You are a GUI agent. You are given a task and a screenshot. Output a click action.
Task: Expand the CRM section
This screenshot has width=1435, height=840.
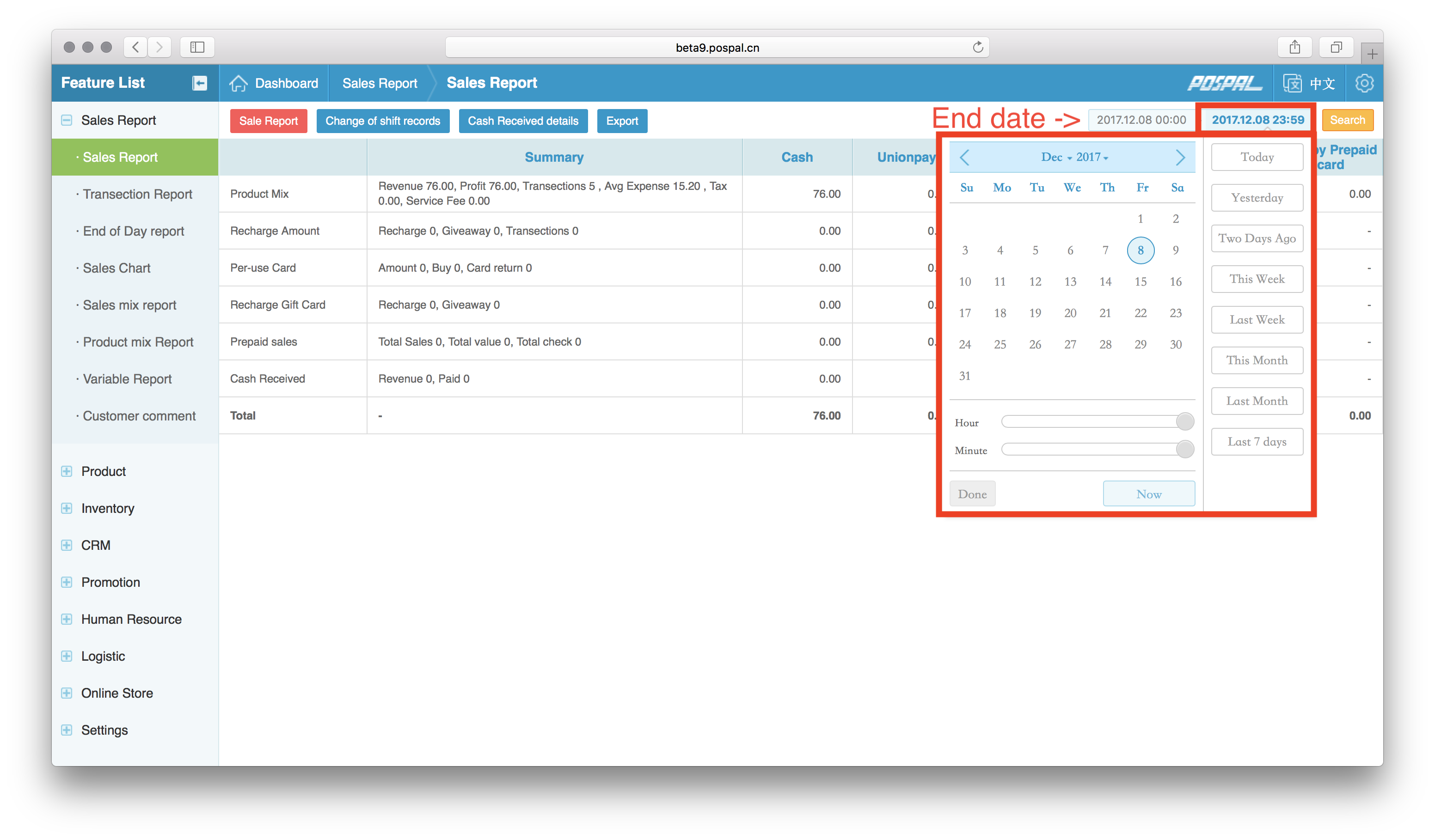pyautogui.click(x=67, y=545)
